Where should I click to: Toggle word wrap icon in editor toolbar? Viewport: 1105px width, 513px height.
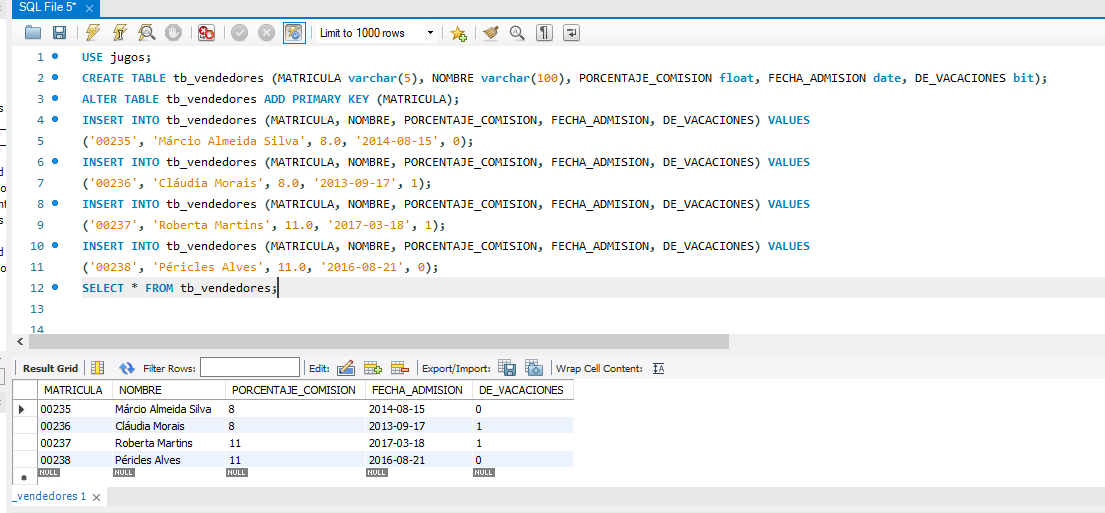tap(572, 32)
